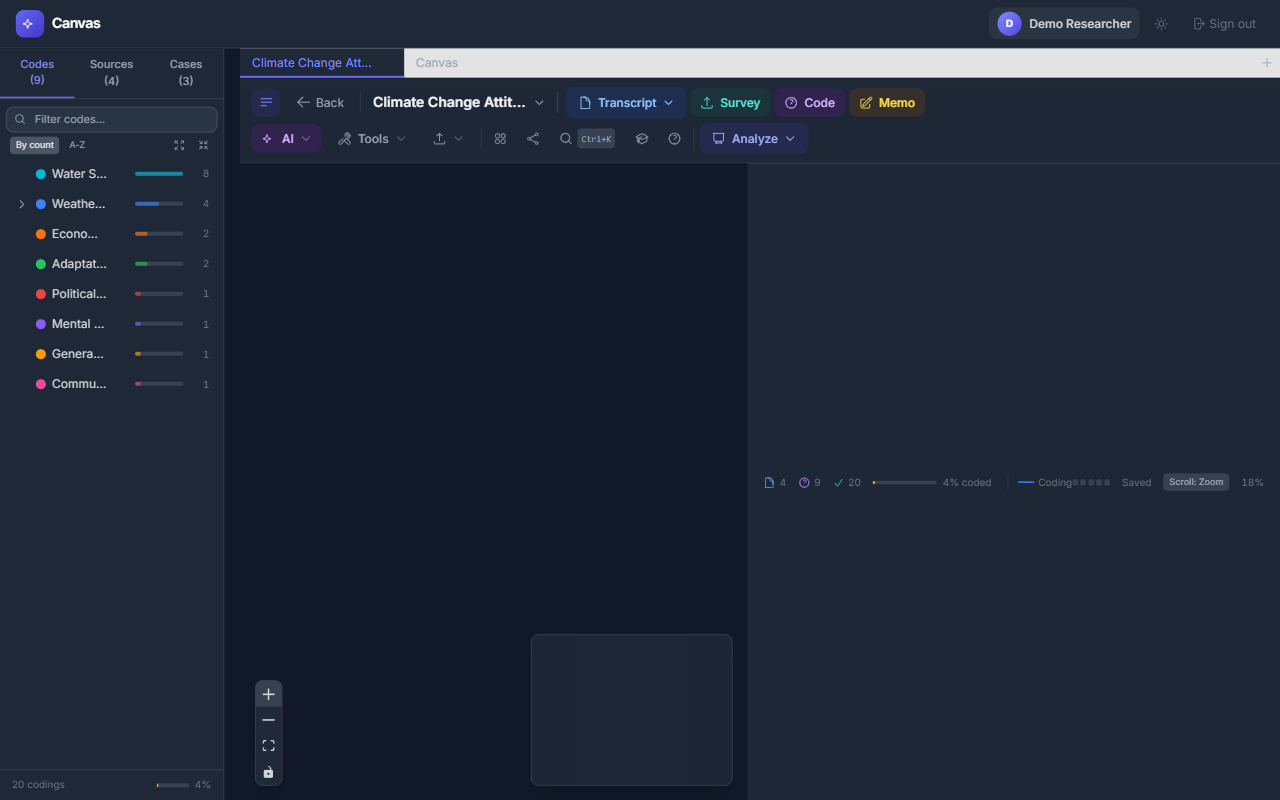1280x800 pixels.
Task: Switch to the Sources (4) tab
Action: [x=111, y=72]
